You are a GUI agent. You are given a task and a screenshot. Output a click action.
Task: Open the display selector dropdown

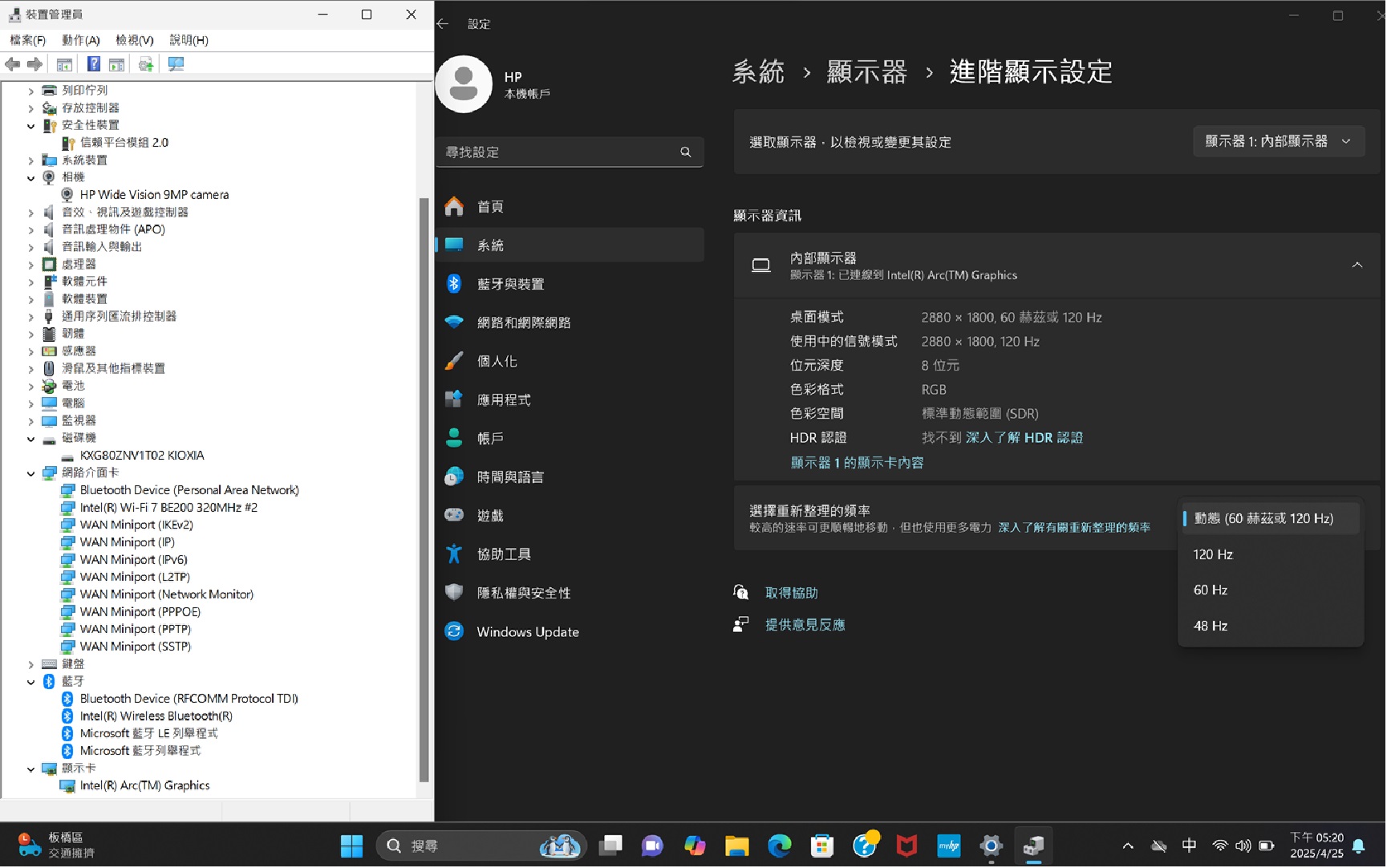point(1278,142)
